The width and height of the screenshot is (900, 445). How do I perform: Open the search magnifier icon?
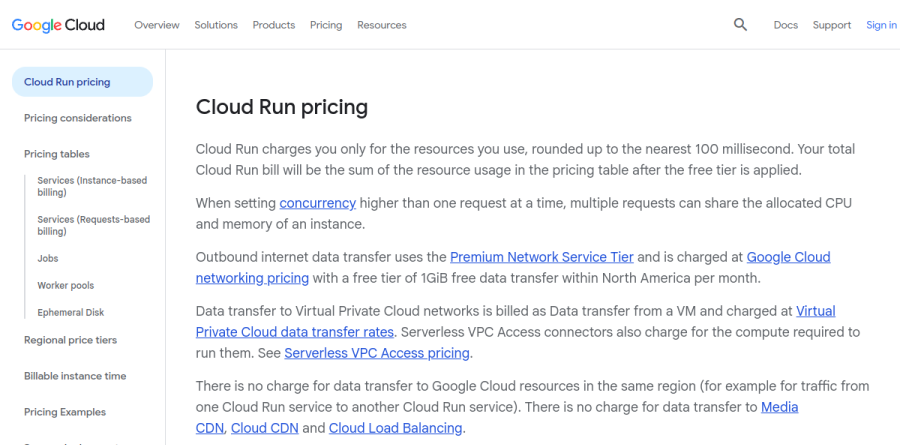click(740, 25)
